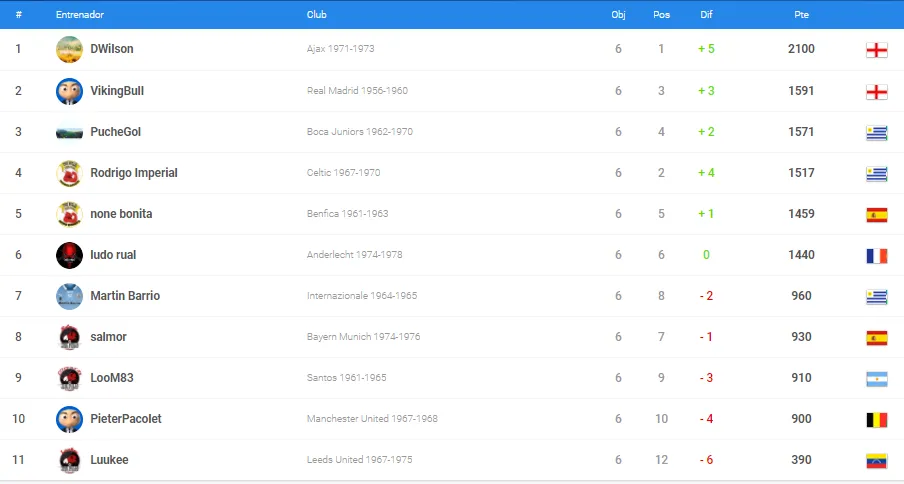Viewport: 904px width, 484px height.
Task: Click the 1517 points value
Action: pos(801,172)
